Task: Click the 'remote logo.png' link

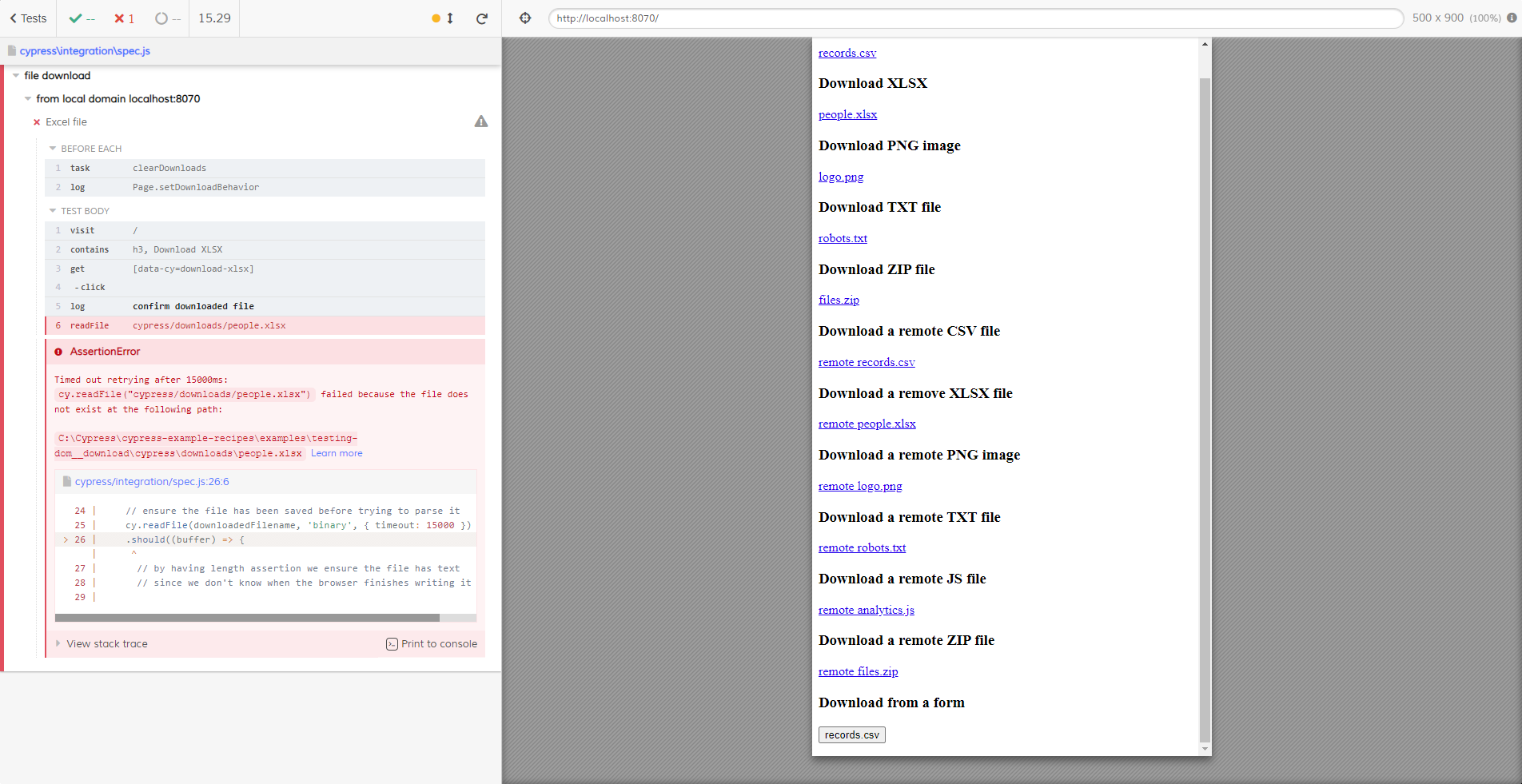Action: (x=860, y=486)
